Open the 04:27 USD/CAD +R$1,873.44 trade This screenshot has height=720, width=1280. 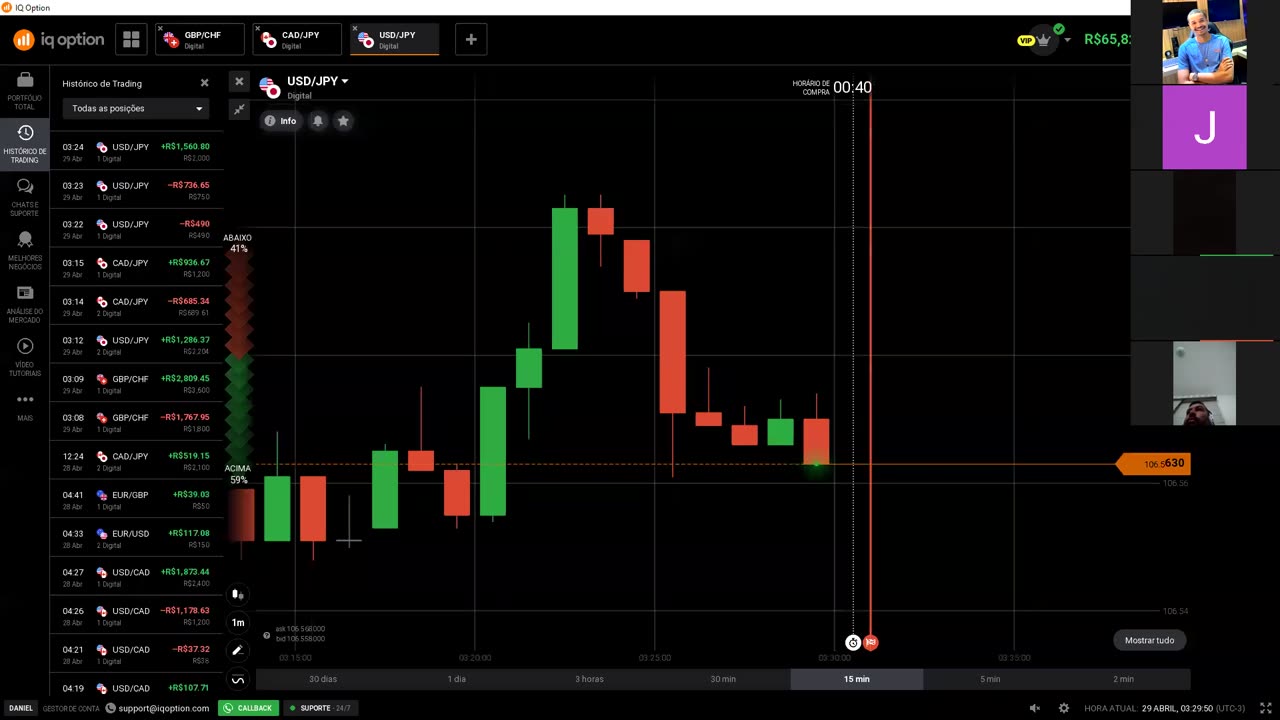[x=136, y=577]
